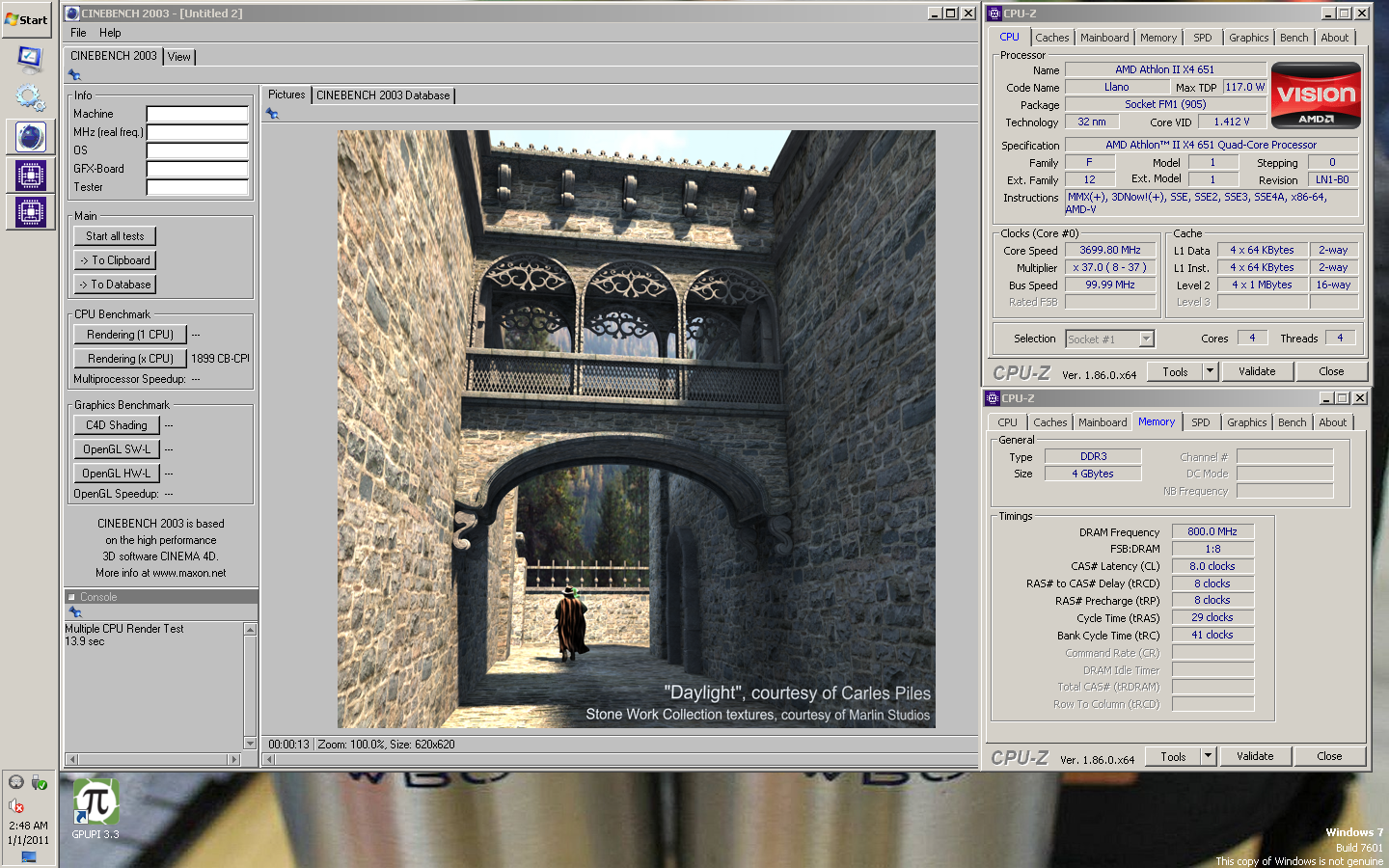Viewport: 1389px width, 868px height.
Task: Open the Bench tab in the lower CPU-Z window
Action: coord(1293,422)
